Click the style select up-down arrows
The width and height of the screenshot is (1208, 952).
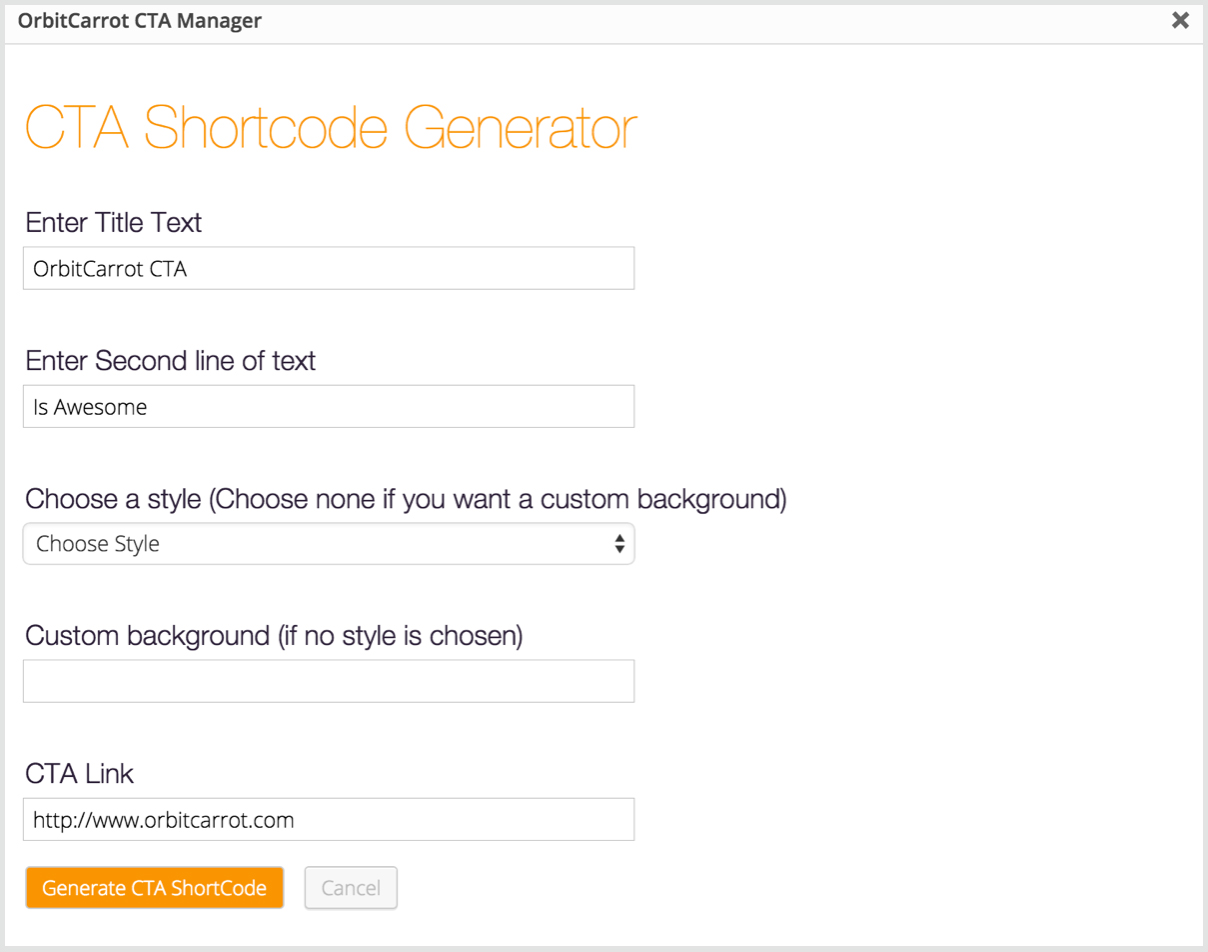620,544
